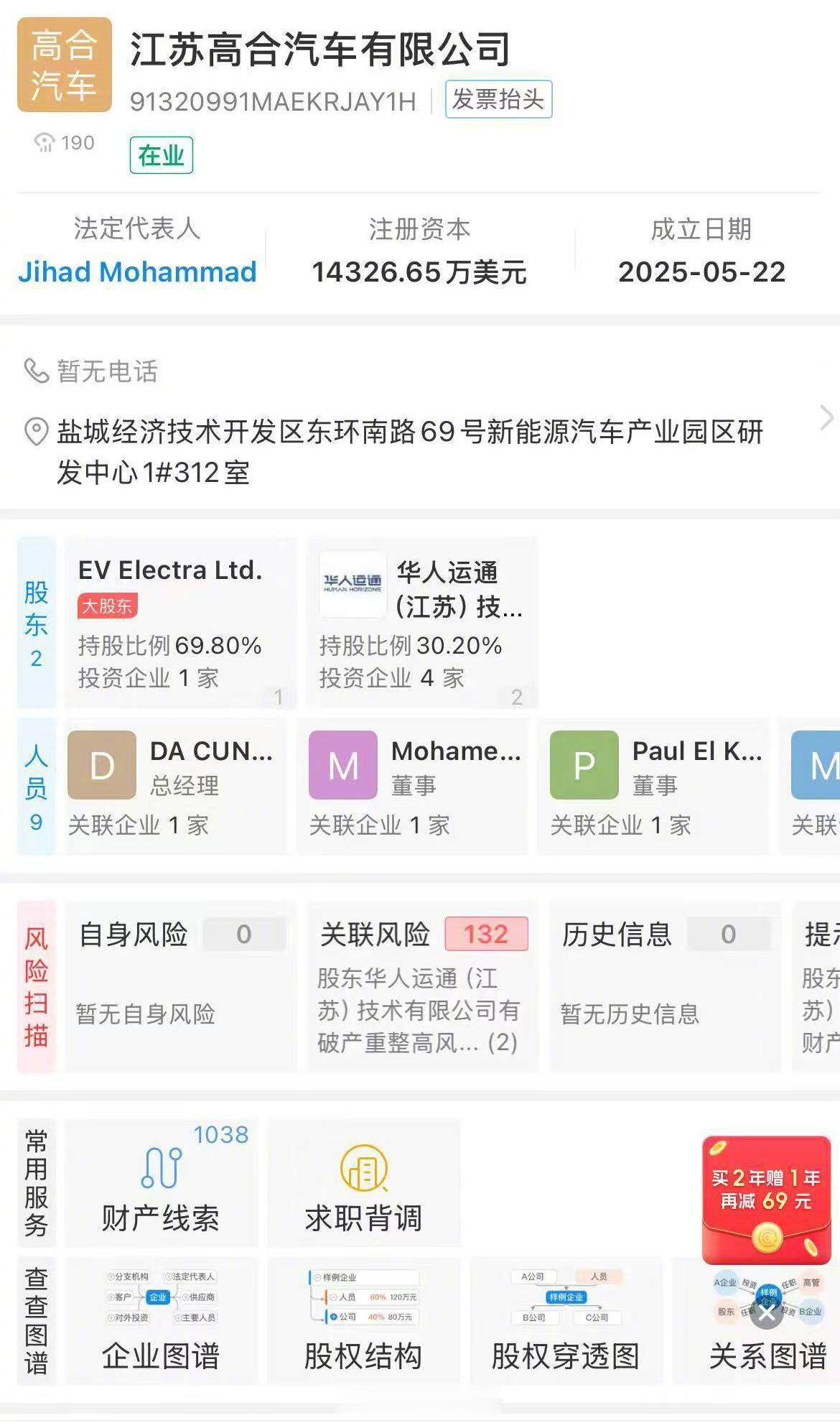Select the Paul El K director avatar

pos(584,765)
